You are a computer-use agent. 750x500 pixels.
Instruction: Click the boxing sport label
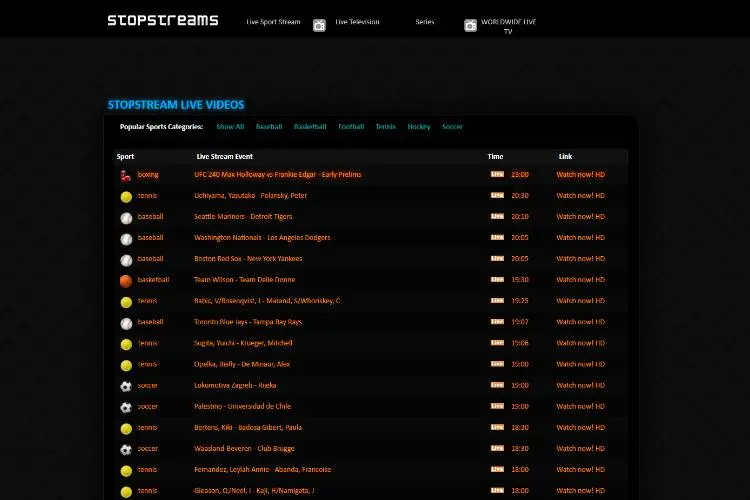click(148, 175)
